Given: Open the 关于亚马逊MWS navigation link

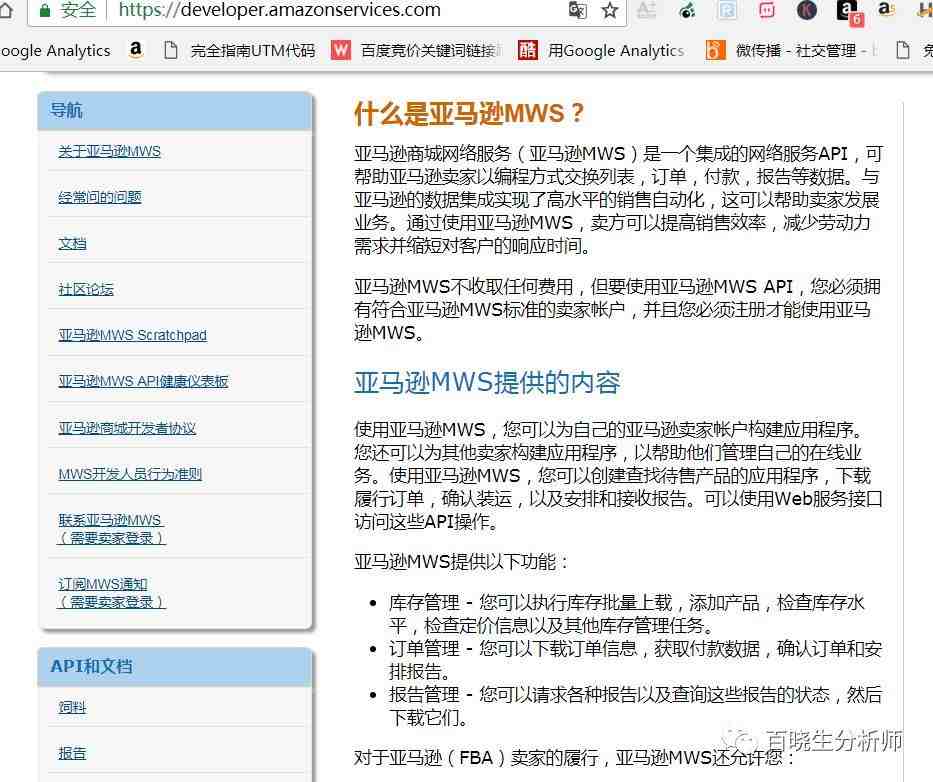Looking at the screenshot, I should pyautogui.click(x=109, y=152).
